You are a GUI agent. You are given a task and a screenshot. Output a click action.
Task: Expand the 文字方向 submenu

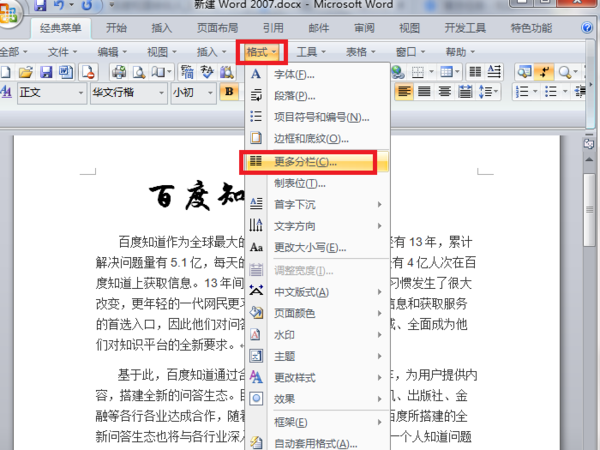coord(318,226)
